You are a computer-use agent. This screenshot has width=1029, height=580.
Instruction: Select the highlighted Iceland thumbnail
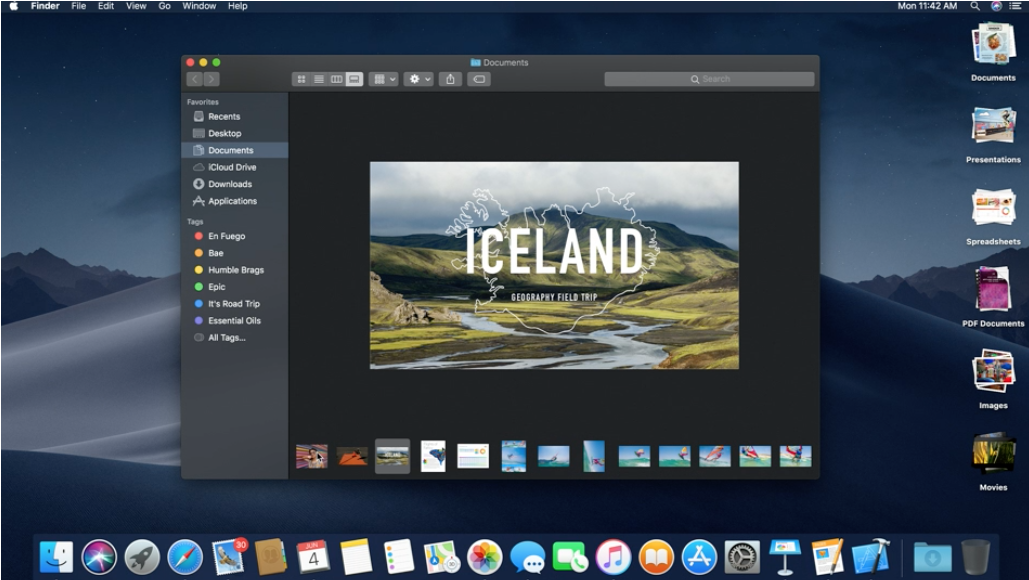(392, 456)
